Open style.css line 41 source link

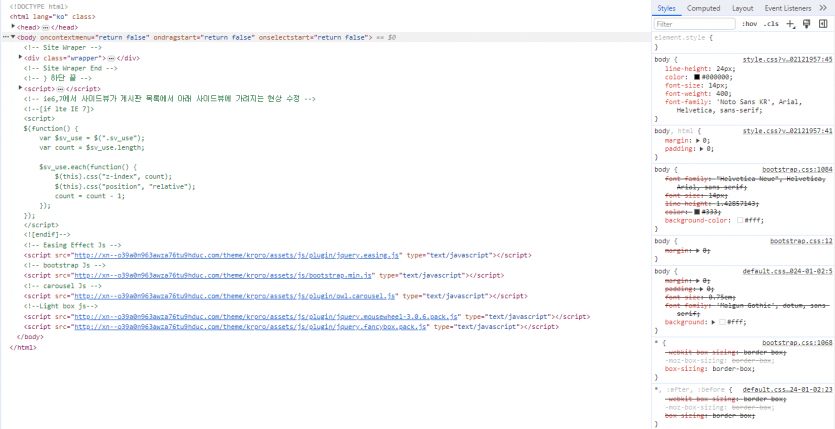click(x=788, y=131)
